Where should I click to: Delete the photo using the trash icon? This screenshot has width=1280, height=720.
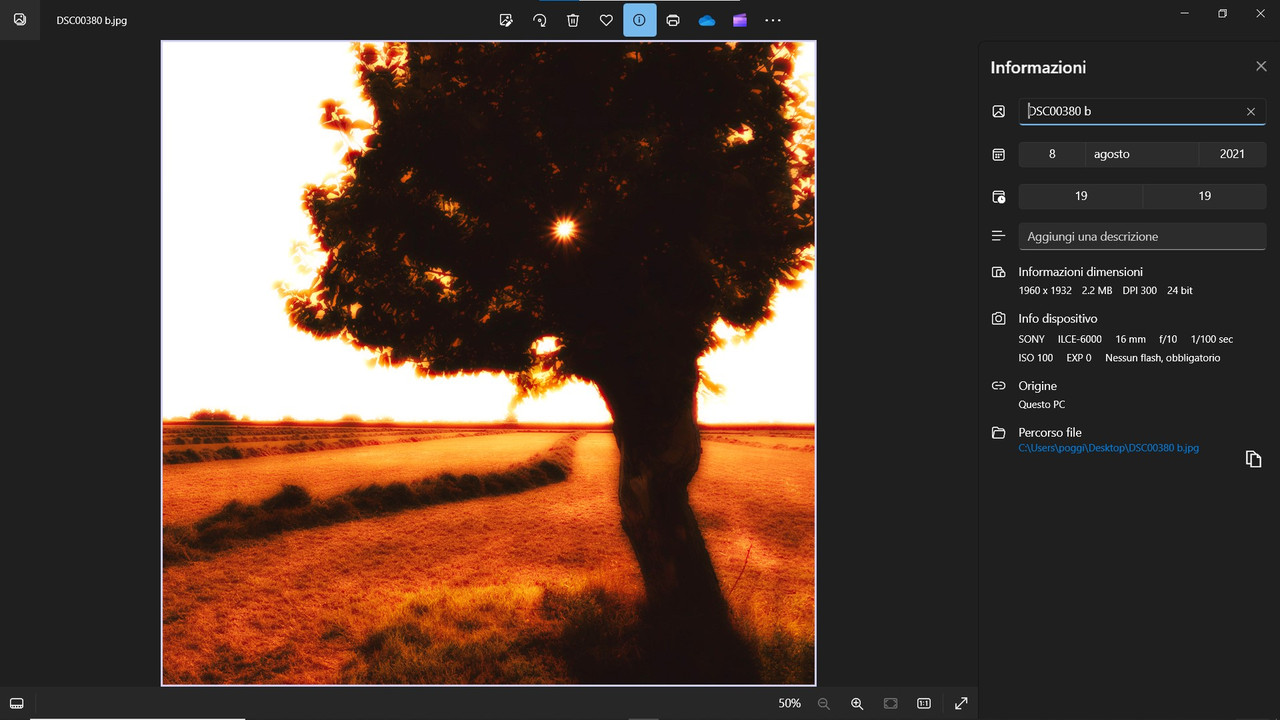573,20
